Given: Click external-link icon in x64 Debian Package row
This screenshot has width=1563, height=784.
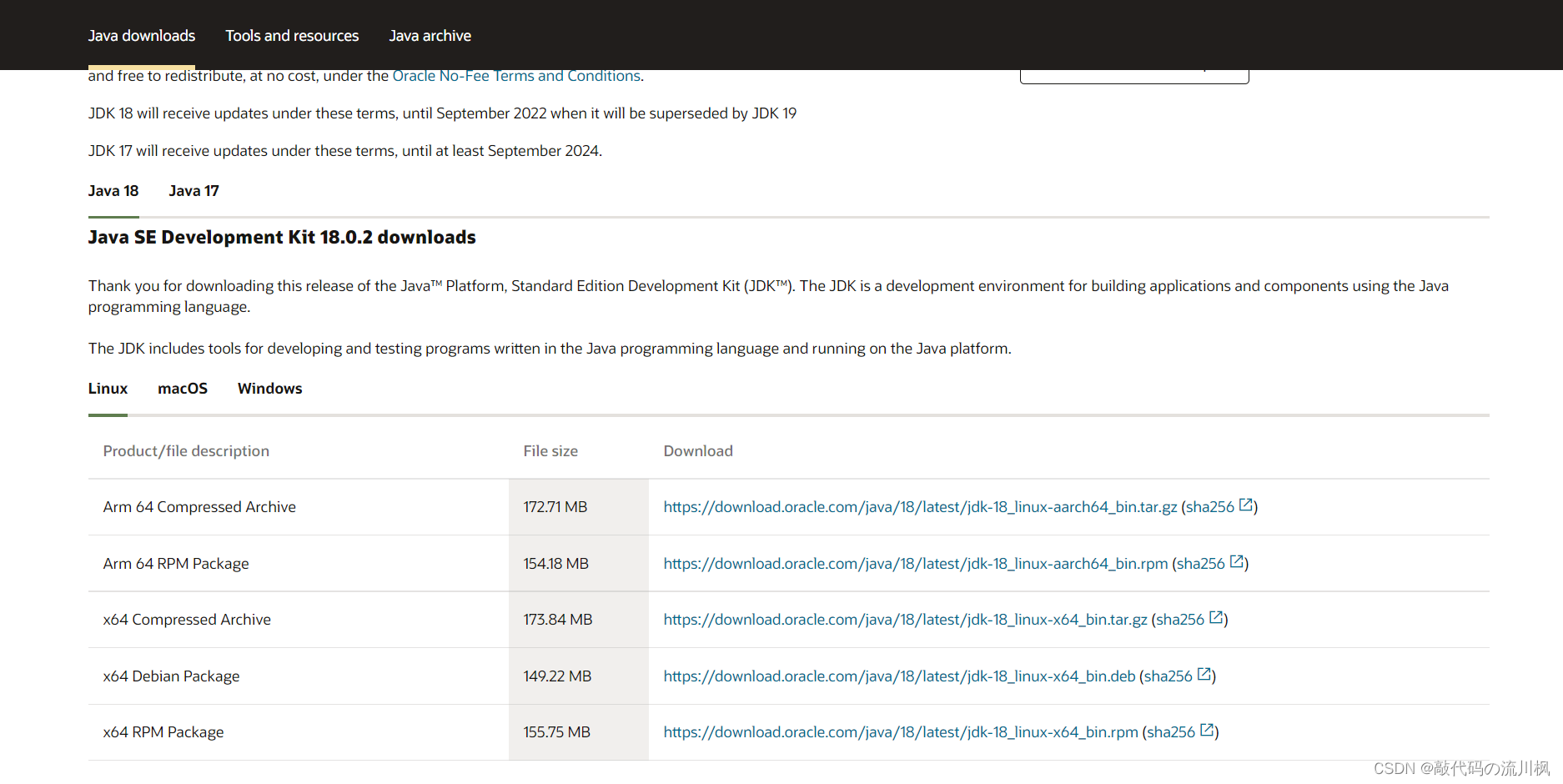Looking at the screenshot, I should point(1204,674).
